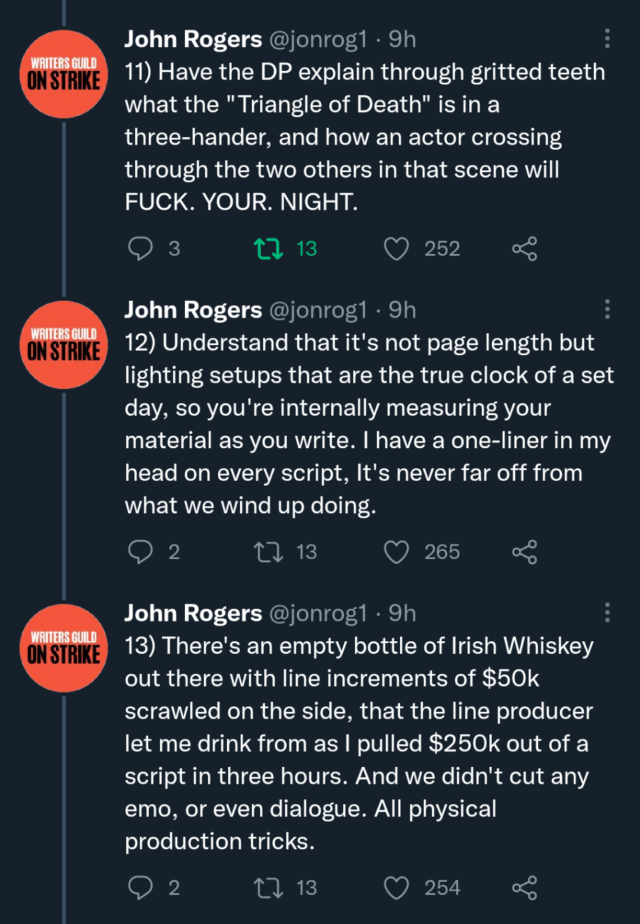Open the 9h timestamp on tweet 13

[402, 612]
